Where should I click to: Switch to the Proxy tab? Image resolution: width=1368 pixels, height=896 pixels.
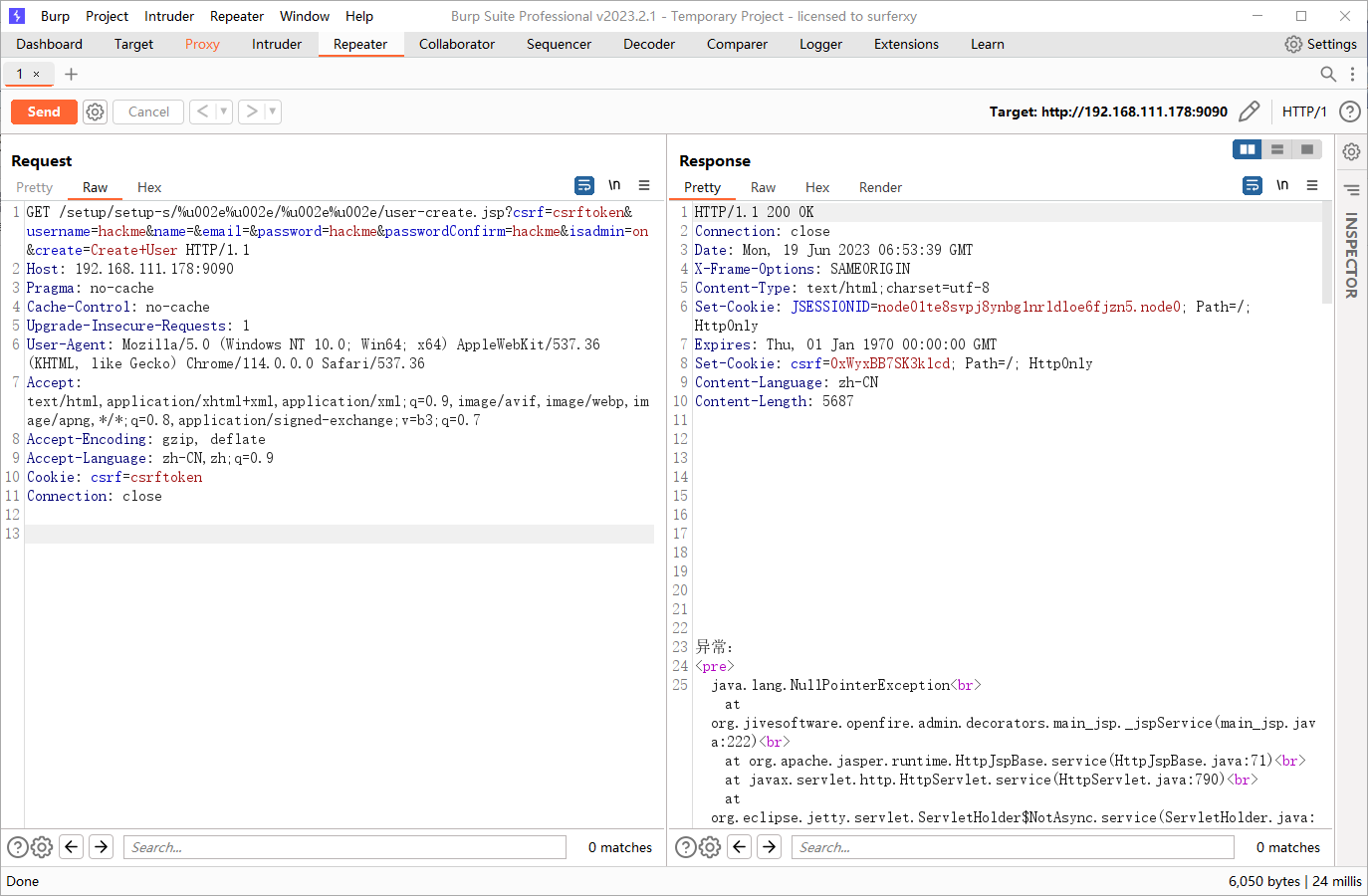[202, 44]
